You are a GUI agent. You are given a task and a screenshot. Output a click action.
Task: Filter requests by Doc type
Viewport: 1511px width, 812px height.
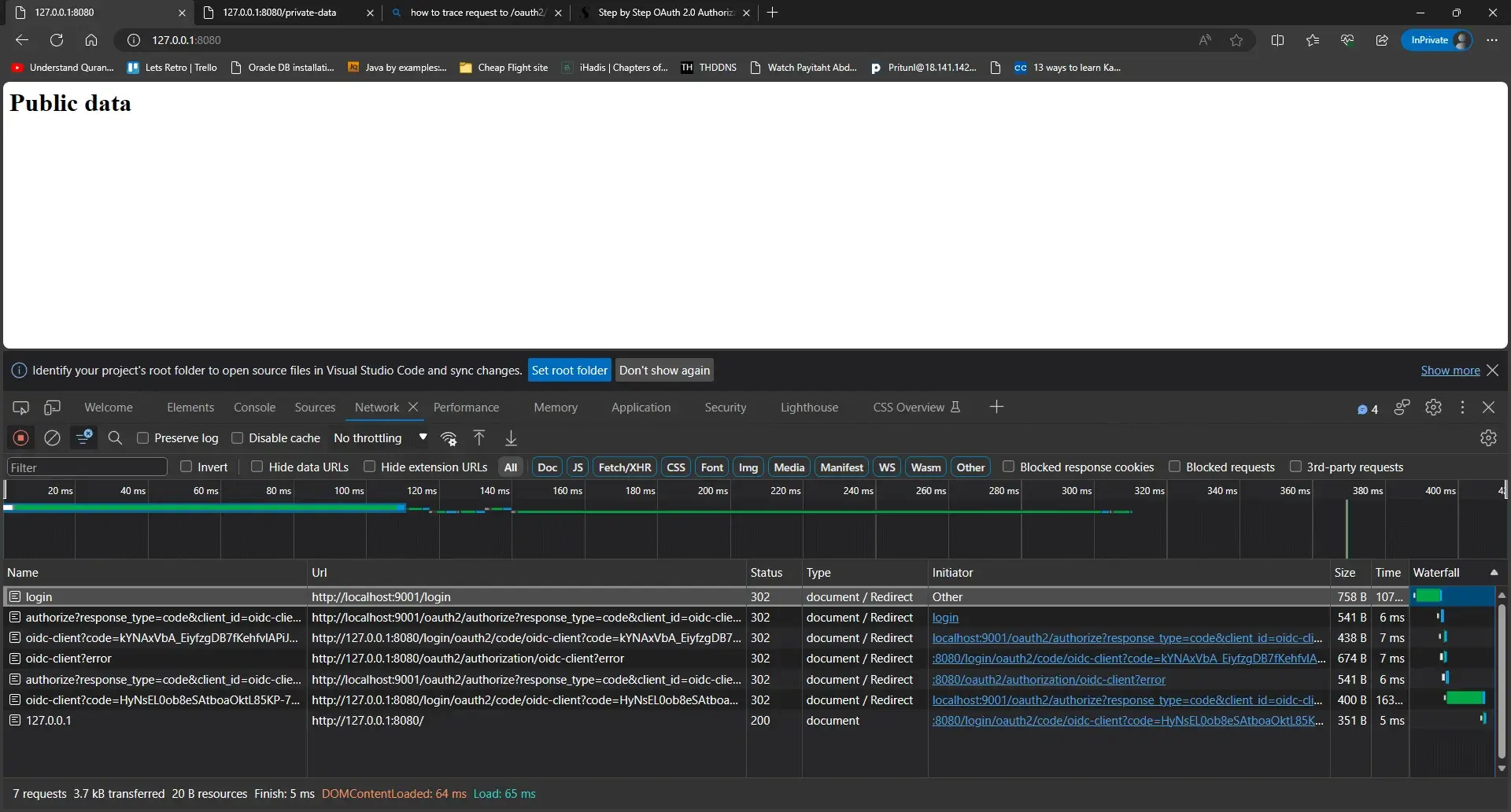pos(547,467)
